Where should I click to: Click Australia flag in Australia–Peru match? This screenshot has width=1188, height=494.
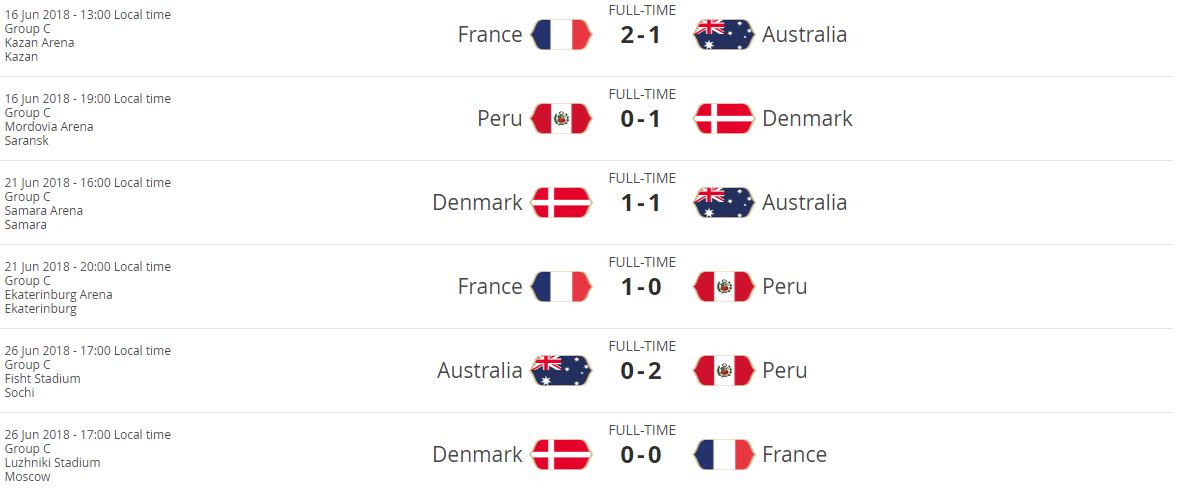click(x=561, y=371)
